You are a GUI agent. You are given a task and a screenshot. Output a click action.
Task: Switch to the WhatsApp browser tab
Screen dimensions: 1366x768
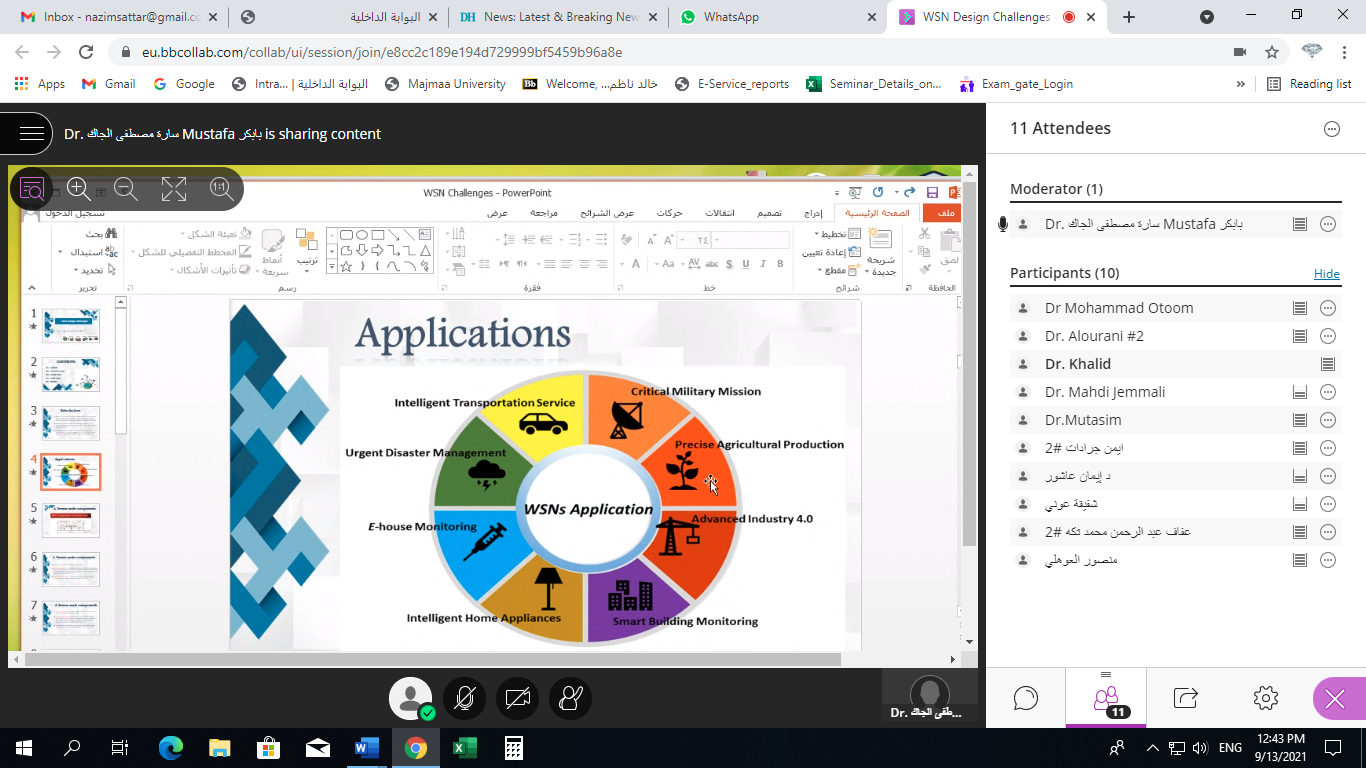(778, 17)
